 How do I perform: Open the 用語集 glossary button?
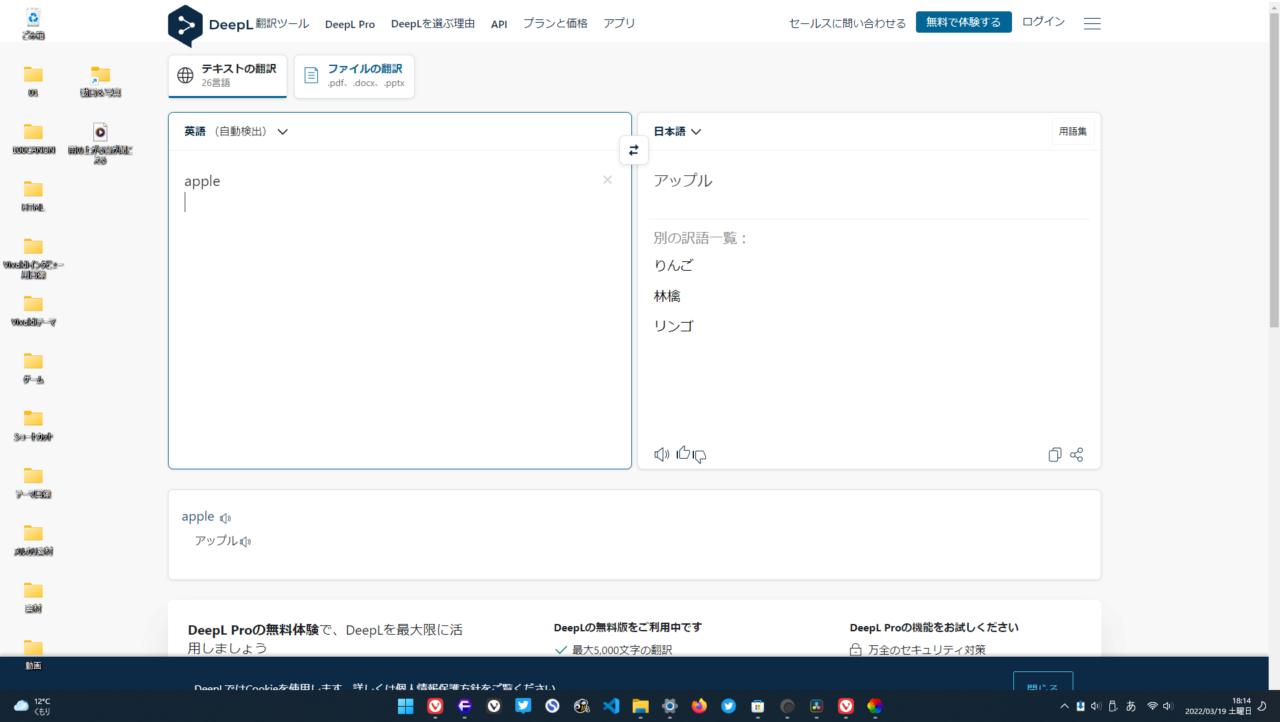(1073, 131)
